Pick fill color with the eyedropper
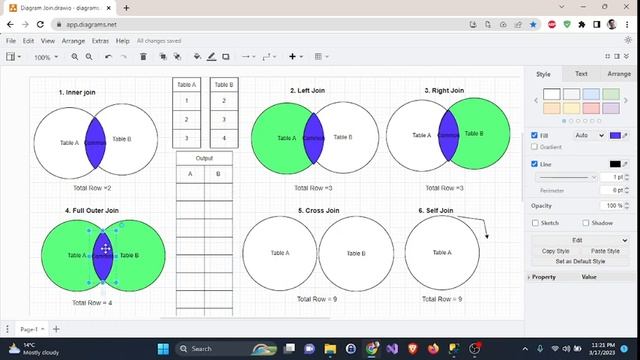The image size is (640, 360). coord(625,135)
